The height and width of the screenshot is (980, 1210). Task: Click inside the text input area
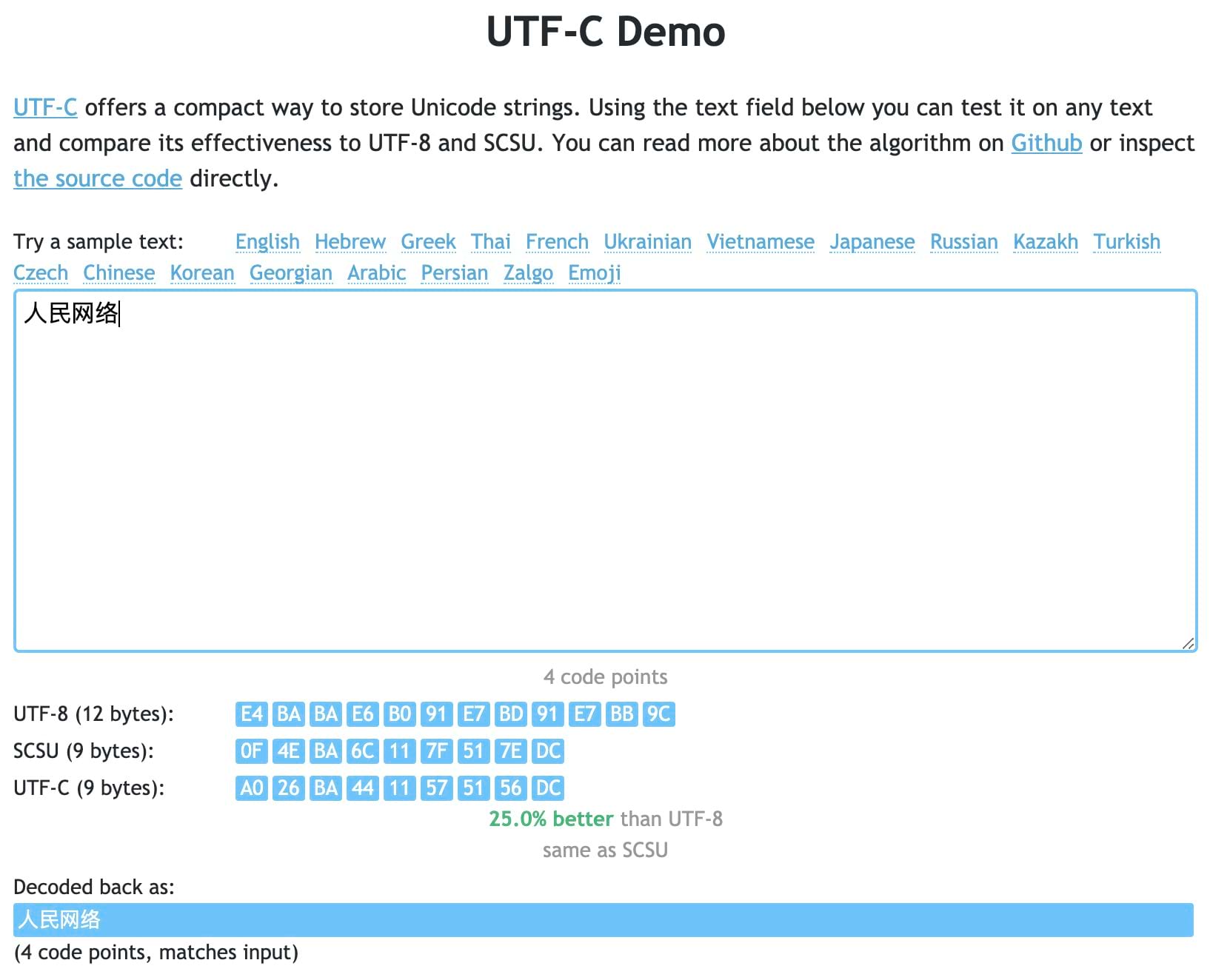pos(605,471)
